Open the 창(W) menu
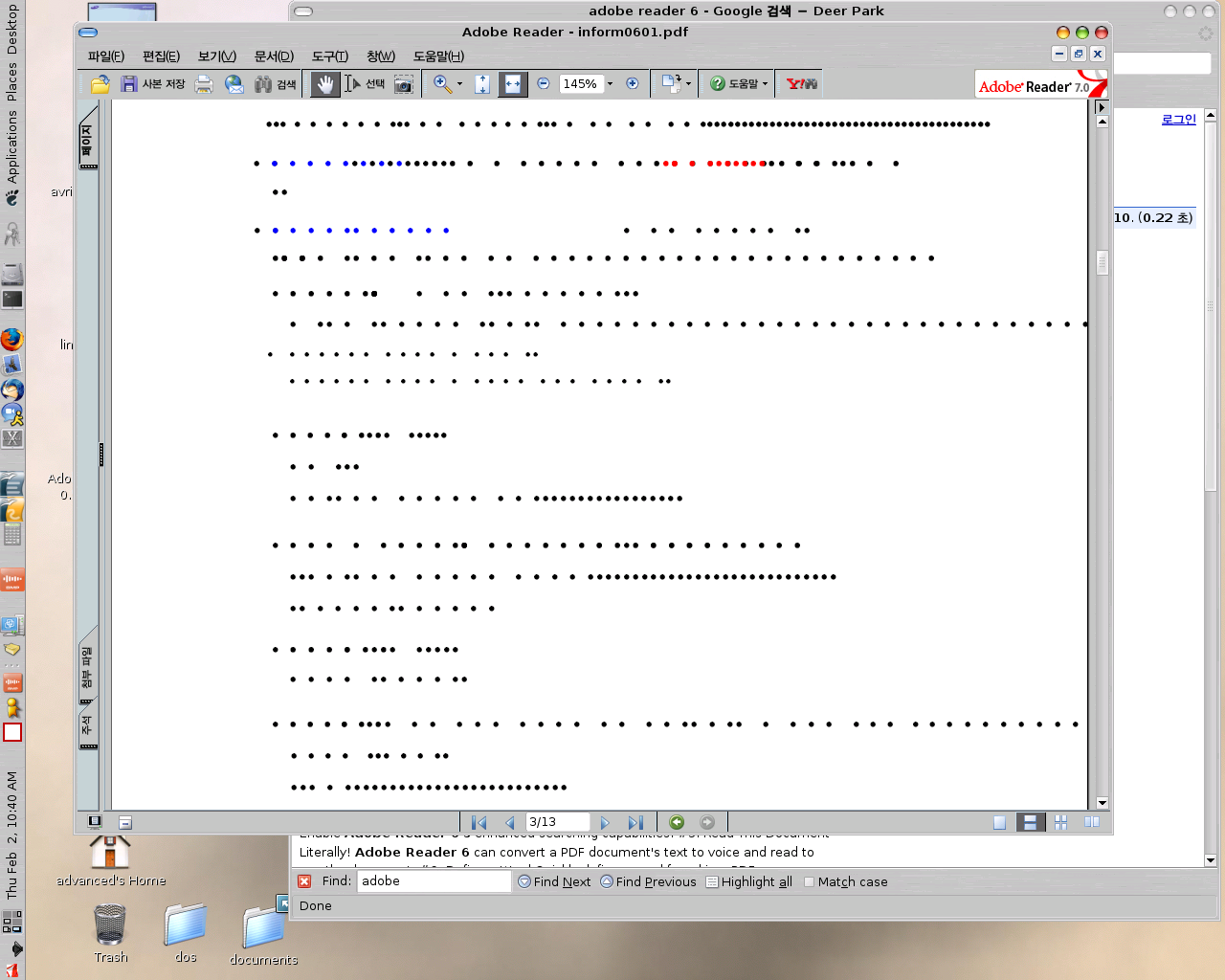1225x980 pixels. point(381,56)
